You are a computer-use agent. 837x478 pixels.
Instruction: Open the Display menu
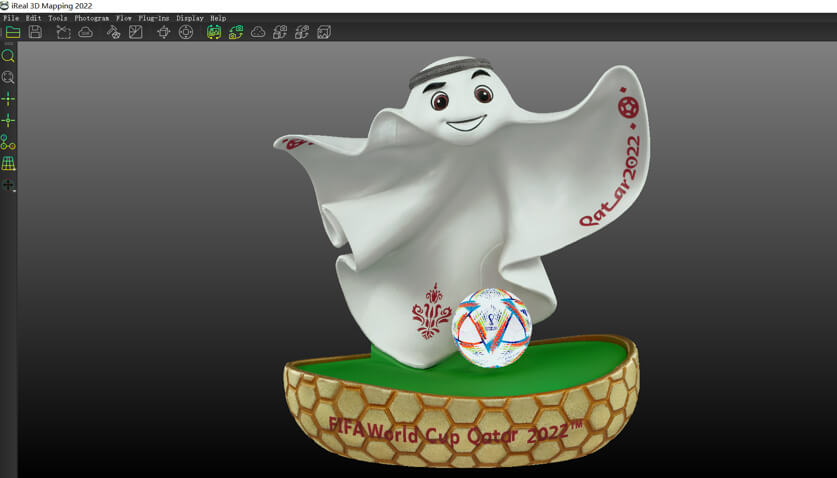[x=190, y=18]
